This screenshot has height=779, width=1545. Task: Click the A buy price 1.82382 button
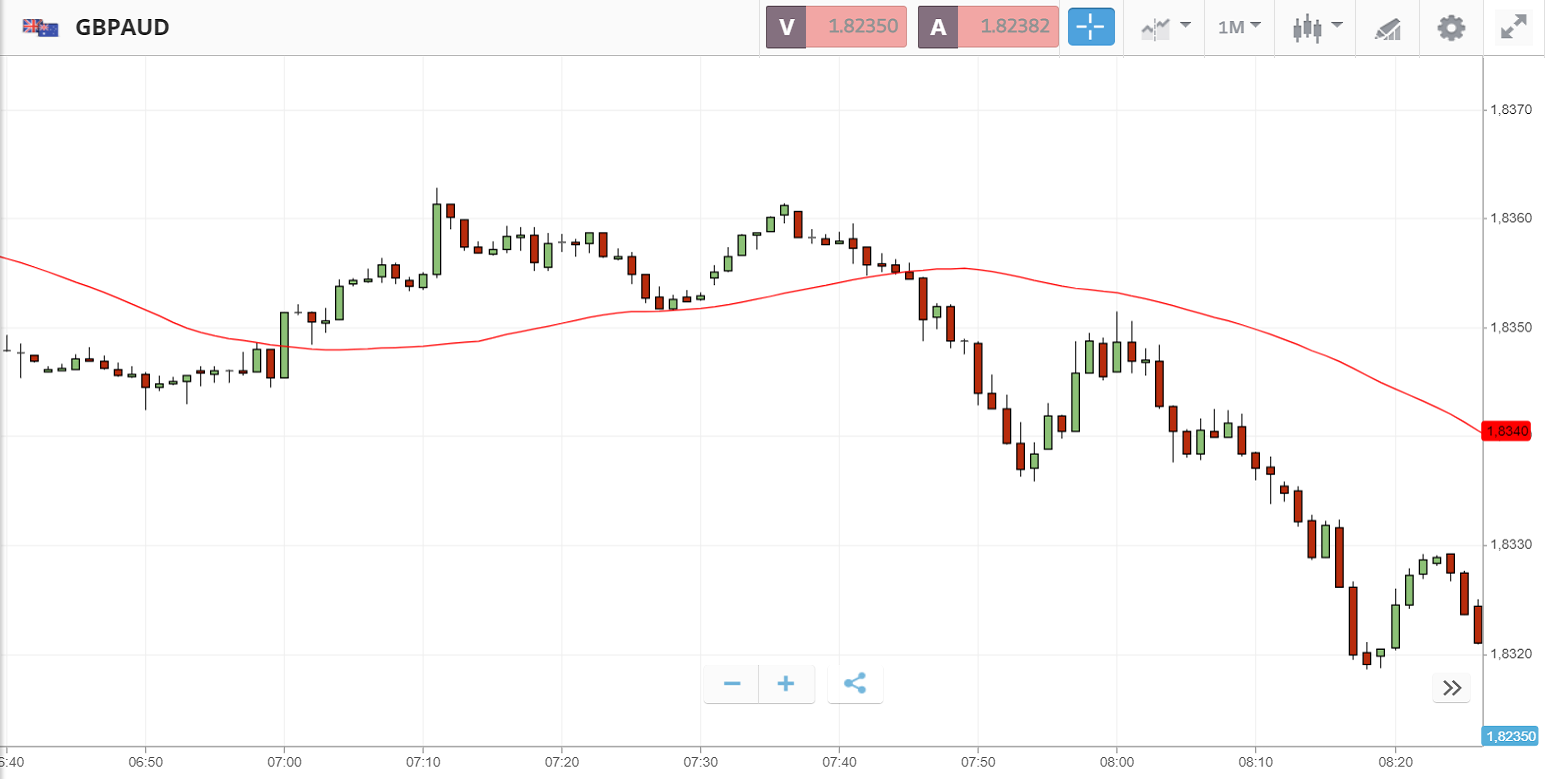pos(988,27)
